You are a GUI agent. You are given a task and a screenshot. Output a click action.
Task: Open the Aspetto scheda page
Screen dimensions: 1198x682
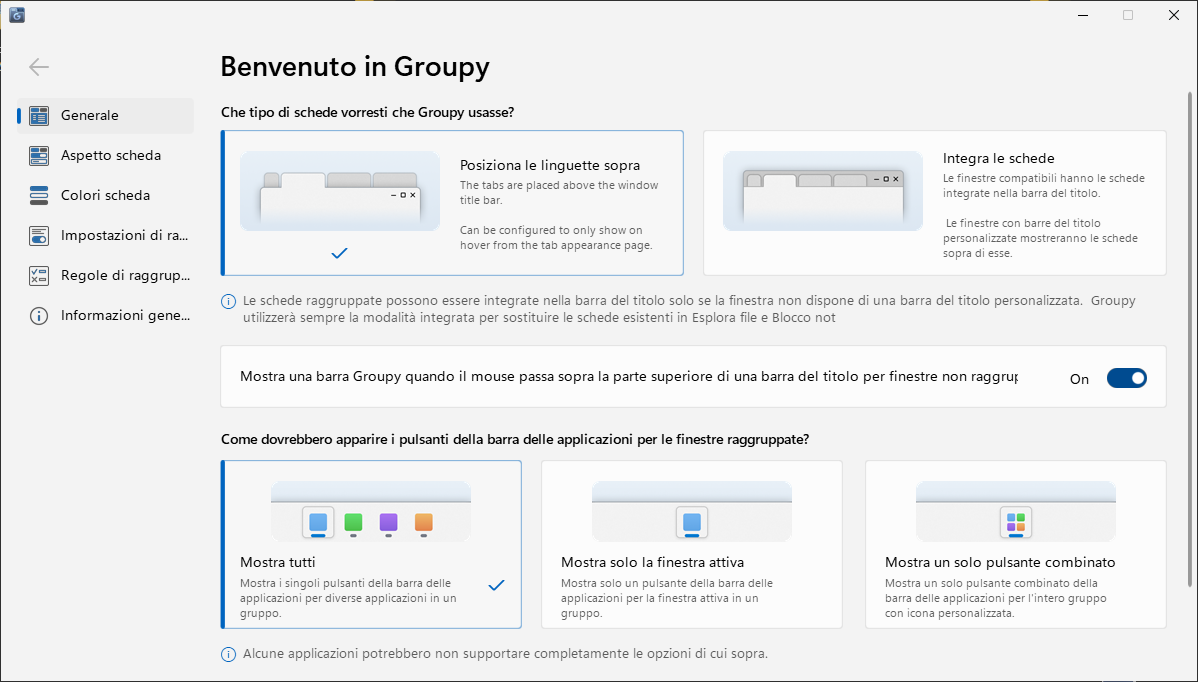coord(105,156)
